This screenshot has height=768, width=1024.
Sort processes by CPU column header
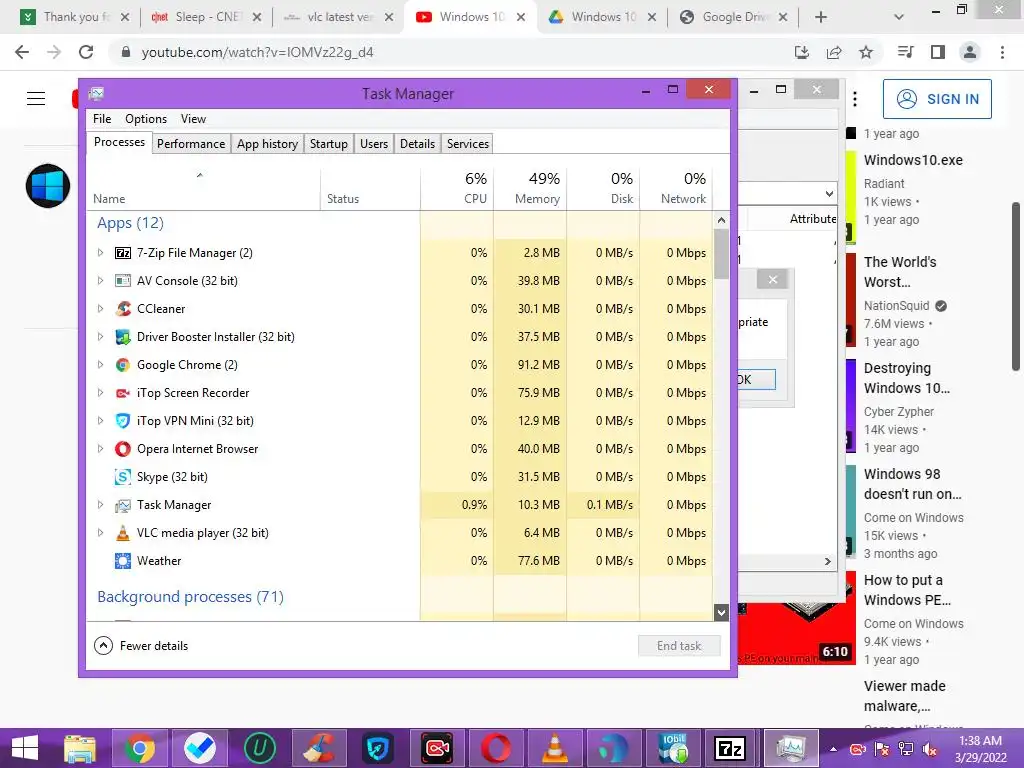[457, 187]
